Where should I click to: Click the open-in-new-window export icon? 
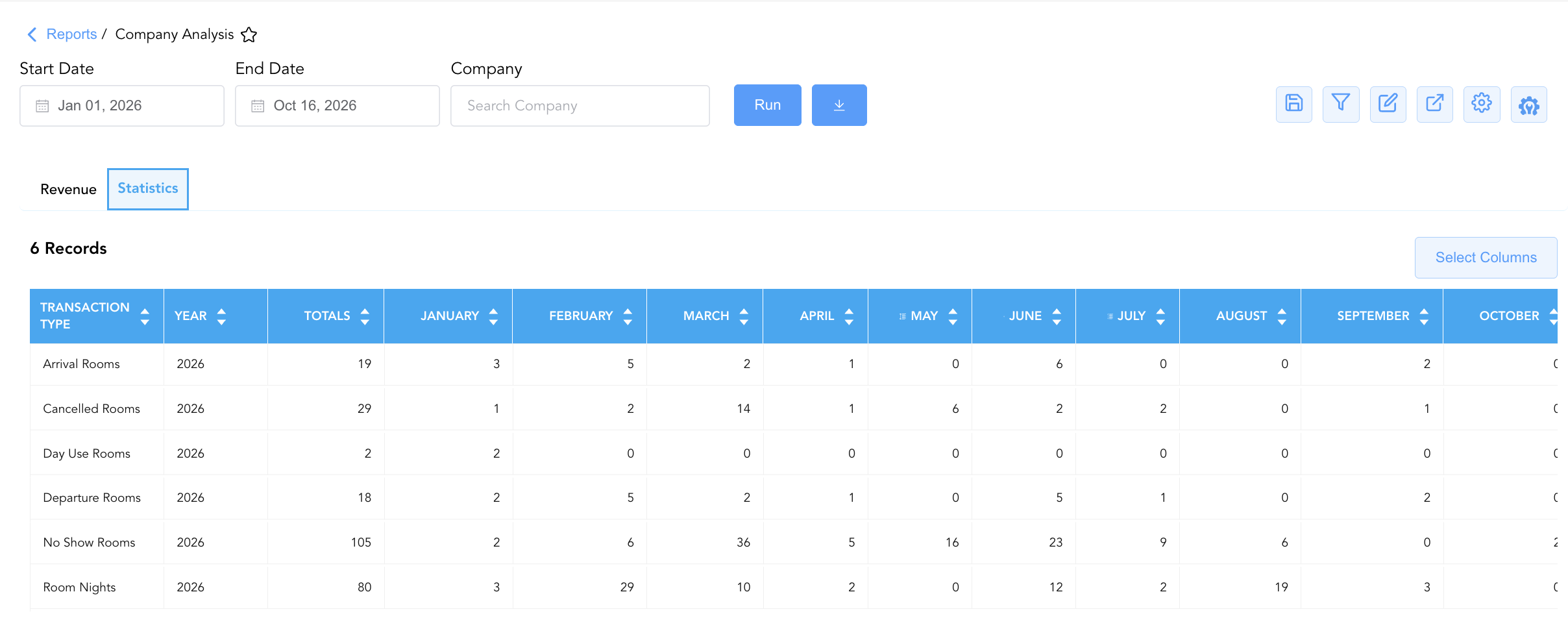[x=1434, y=104]
